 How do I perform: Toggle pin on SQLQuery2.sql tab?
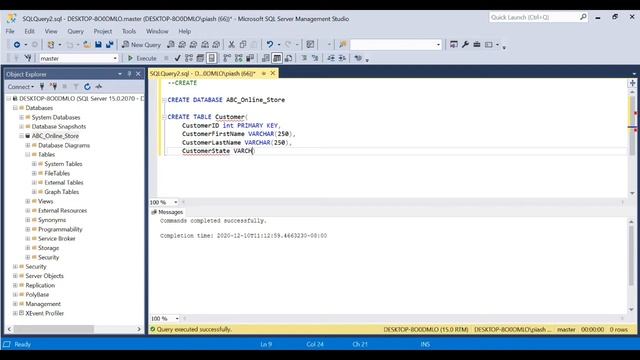pyautogui.click(x=264, y=73)
